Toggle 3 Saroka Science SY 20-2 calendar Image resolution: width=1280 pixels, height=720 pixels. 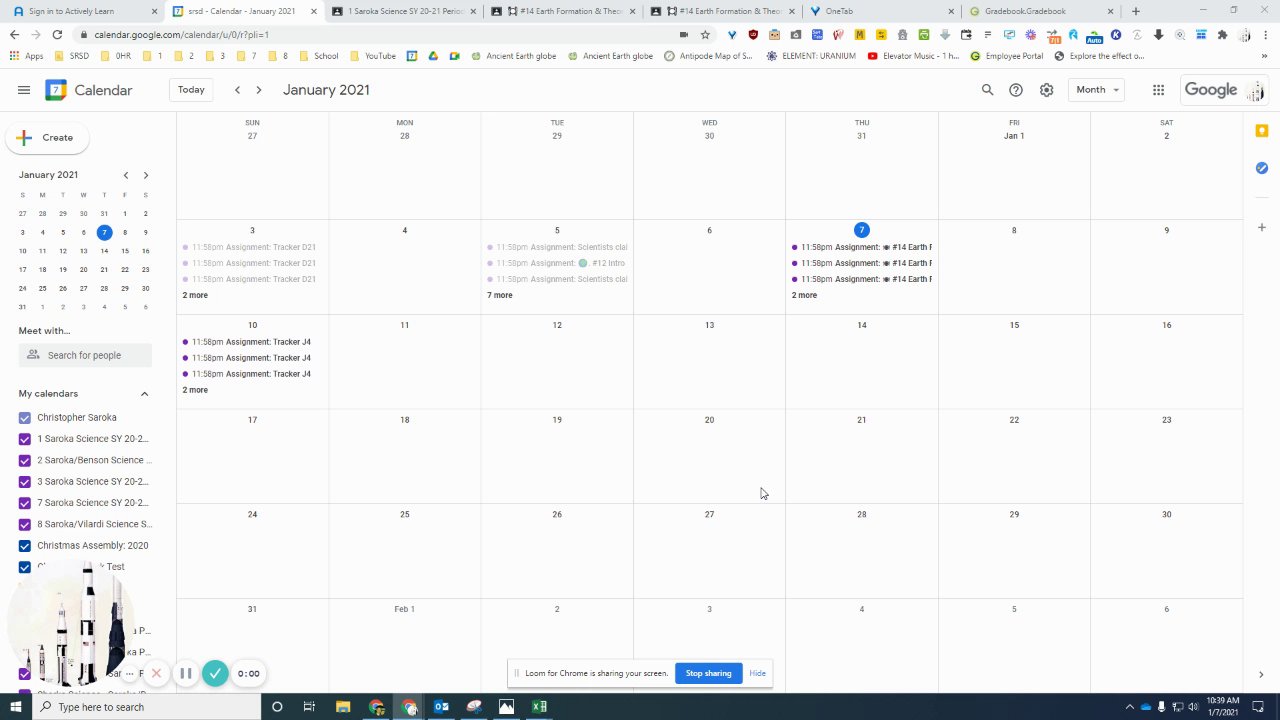click(x=25, y=482)
